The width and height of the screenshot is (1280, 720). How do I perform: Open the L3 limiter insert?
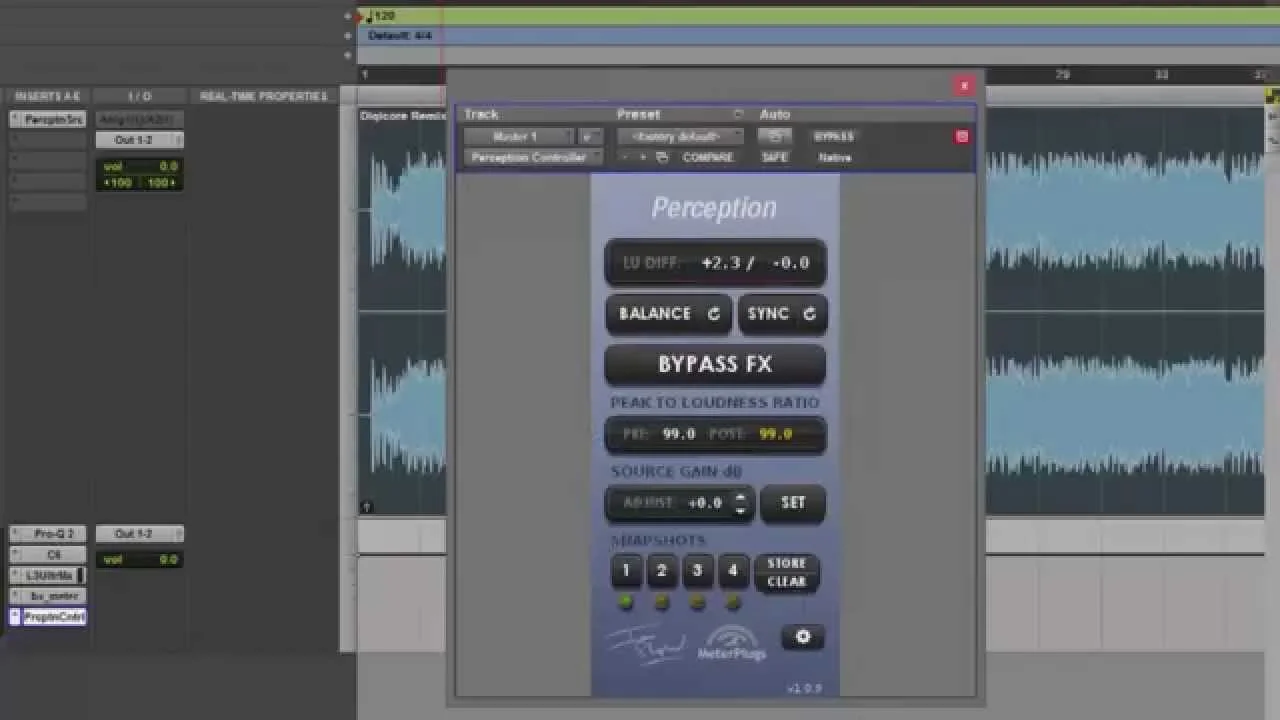pos(48,575)
